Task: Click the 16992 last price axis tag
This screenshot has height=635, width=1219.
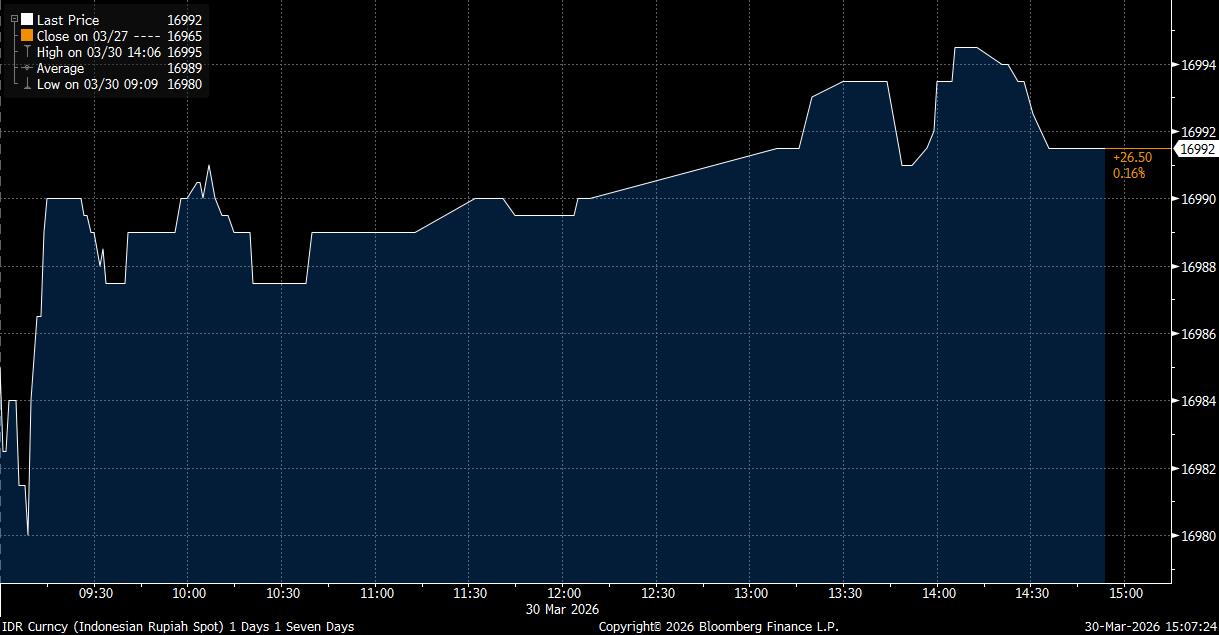Action: (x=1197, y=149)
